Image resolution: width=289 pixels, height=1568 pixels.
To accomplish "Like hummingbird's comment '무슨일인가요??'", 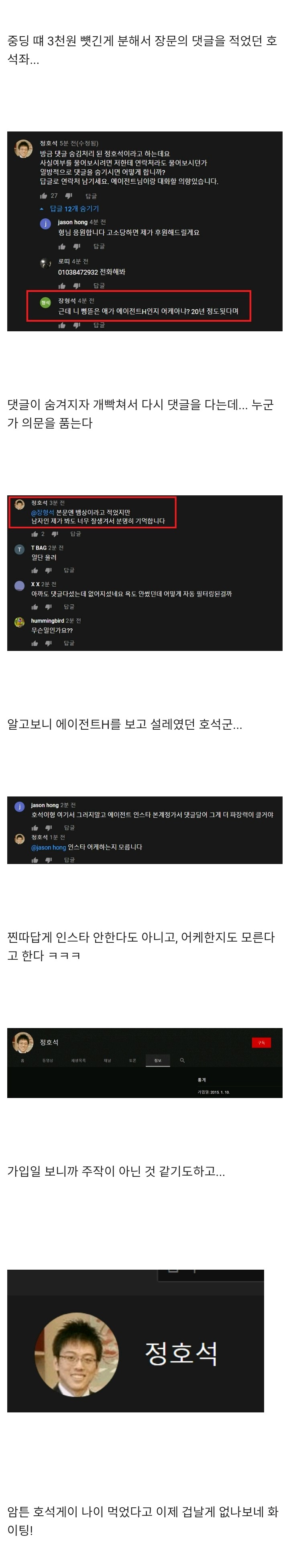I will tap(35, 643).
